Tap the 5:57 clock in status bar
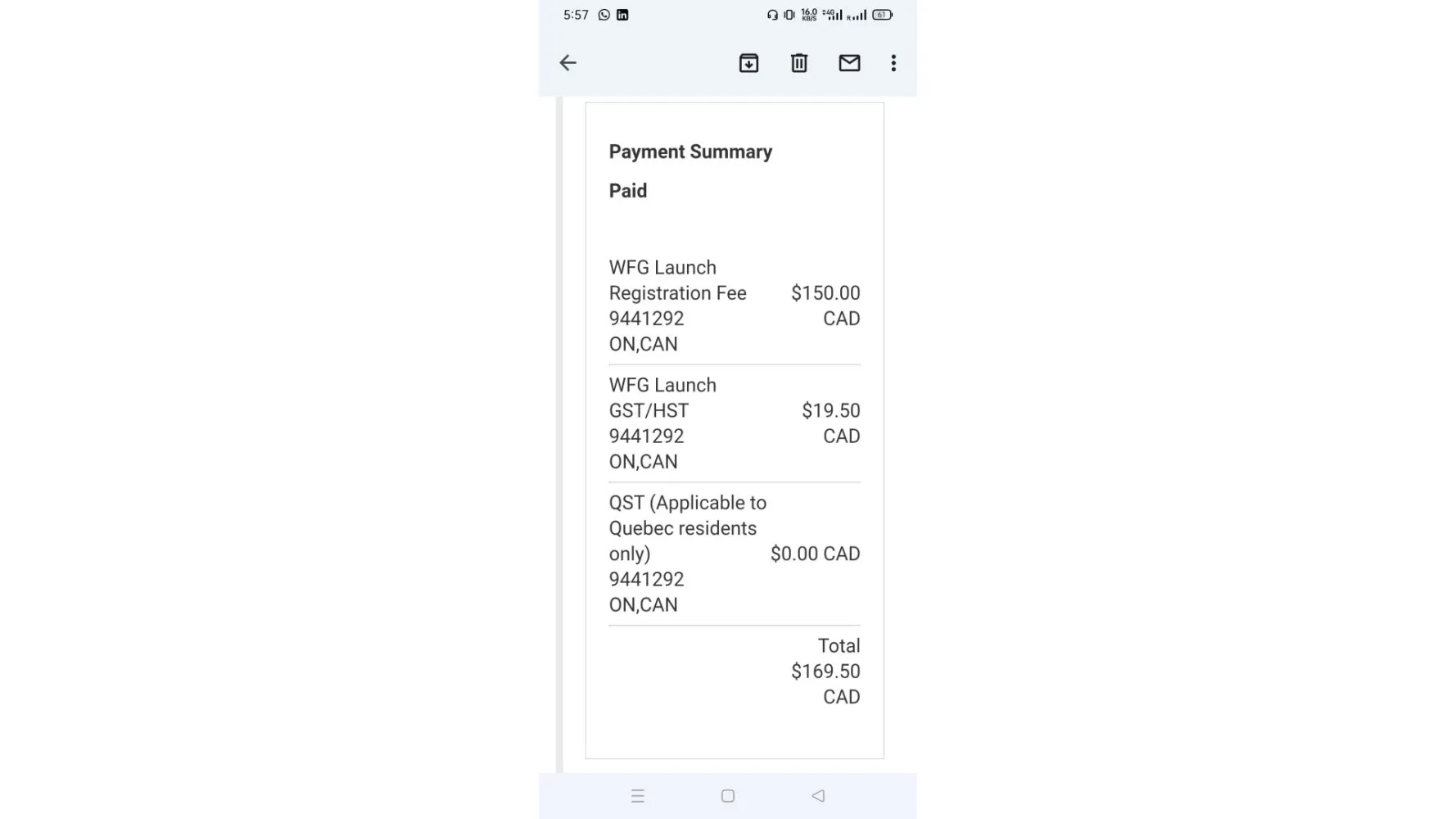The height and width of the screenshot is (819, 1456). coord(576,15)
